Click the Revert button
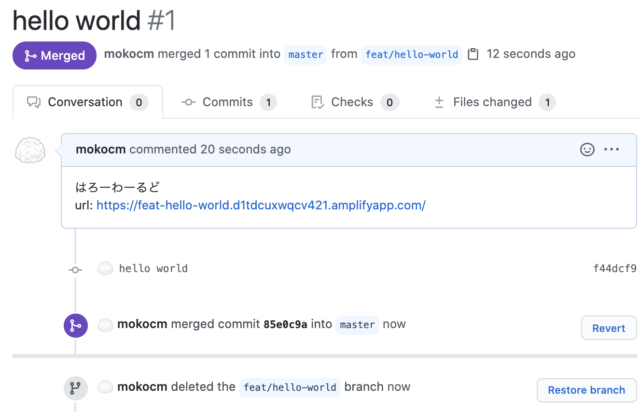This screenshot has height=412, width=640. click(x=609, y=328)
